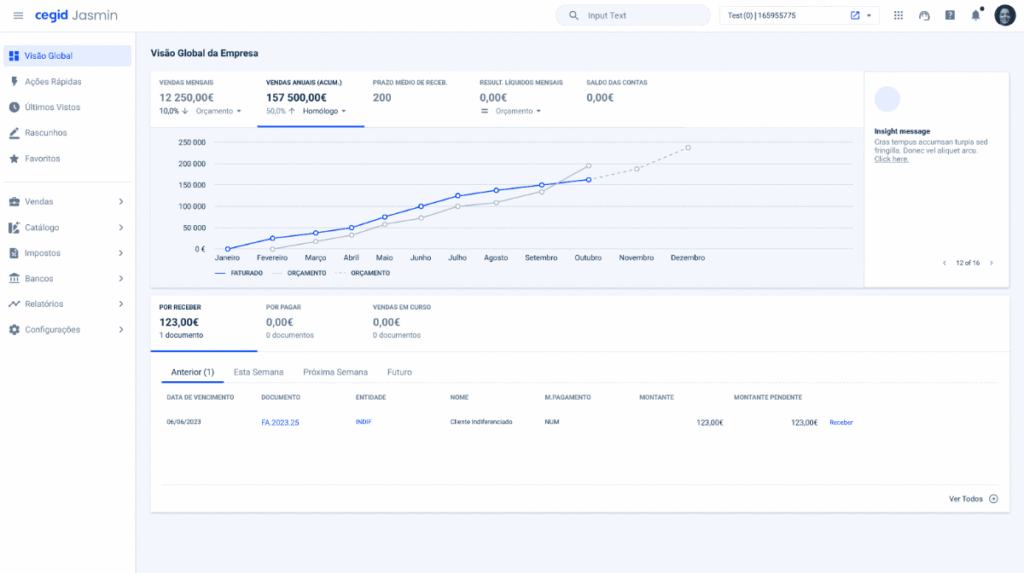The width and height of the screenshot is (1024, 573).
Task: Click the external link icon in the company selector
Action: (855, 16)
